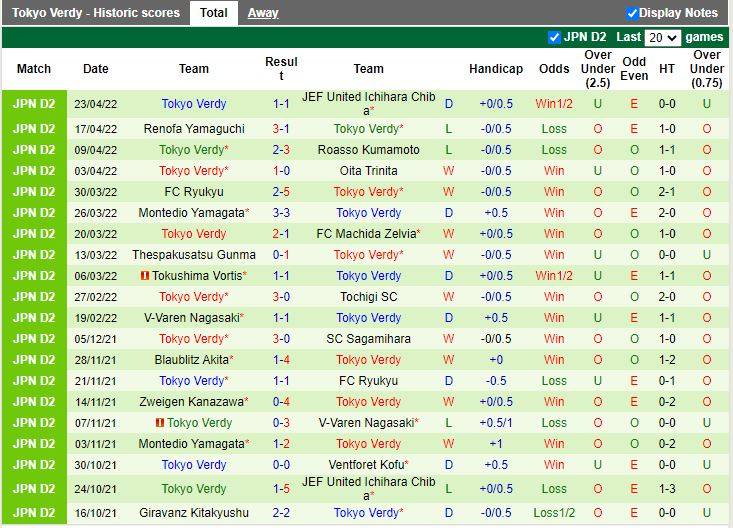Switch to the Total tab

(x=214, y=13)
